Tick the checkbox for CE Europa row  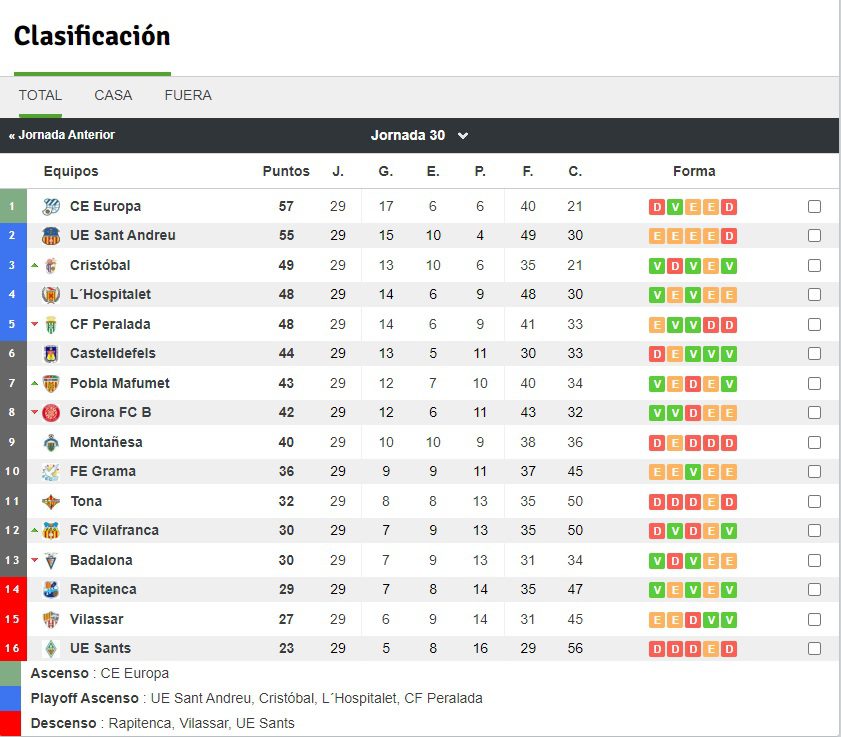tap(814, 207)
